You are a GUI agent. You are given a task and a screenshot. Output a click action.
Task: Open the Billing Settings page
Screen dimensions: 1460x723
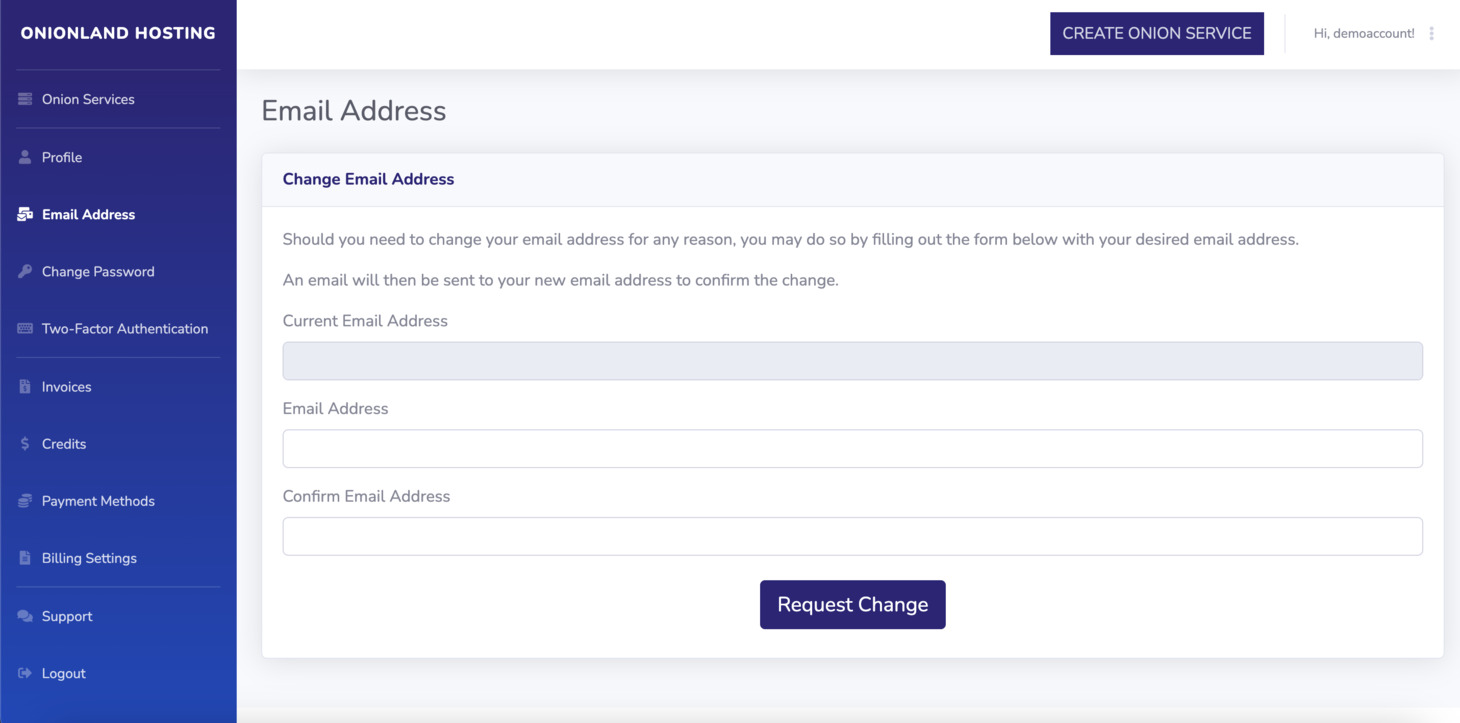point(89,557)
